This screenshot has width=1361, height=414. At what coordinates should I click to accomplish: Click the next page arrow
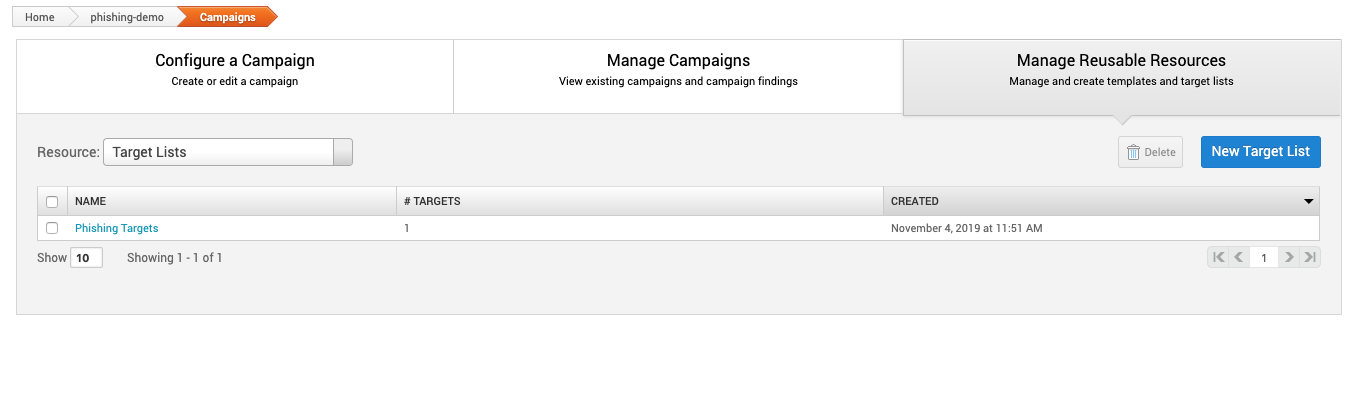pyautogui.click(x=1290, y=258)
